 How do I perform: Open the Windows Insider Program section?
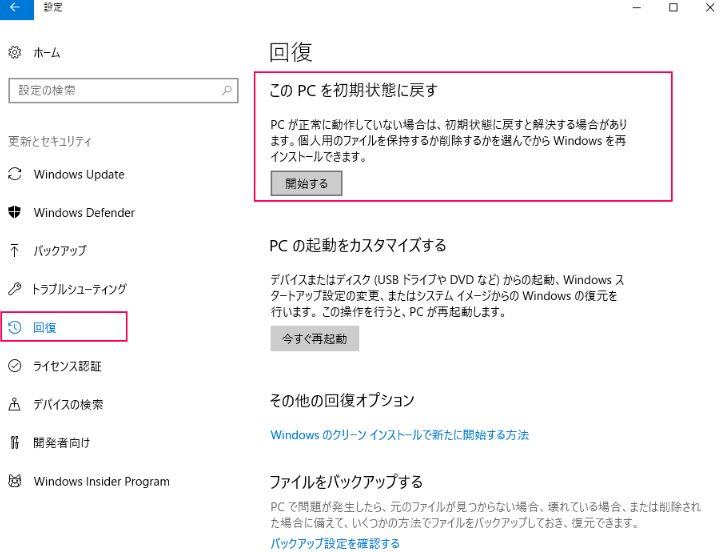101,481
